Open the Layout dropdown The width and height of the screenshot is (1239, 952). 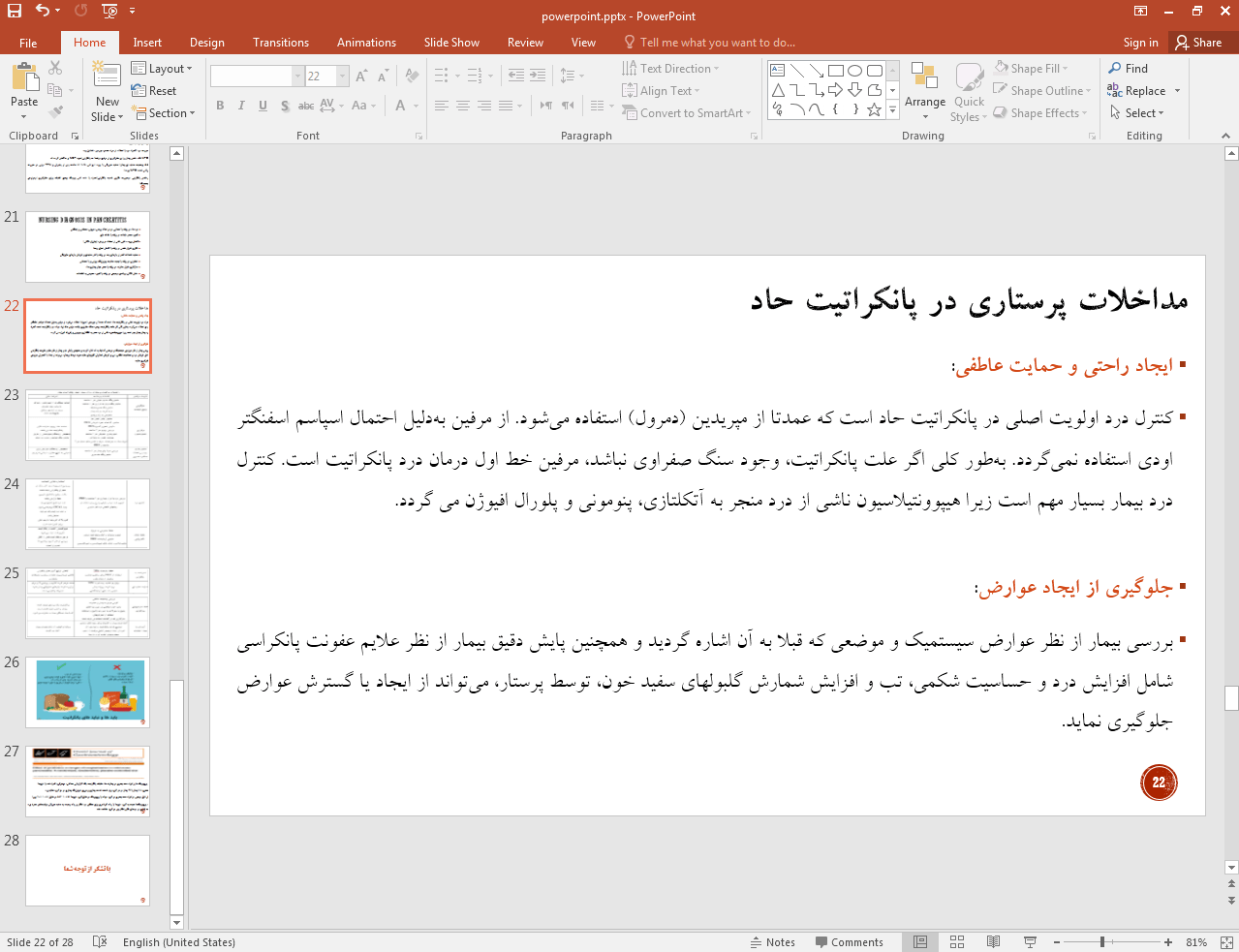(x=162, y=69)
